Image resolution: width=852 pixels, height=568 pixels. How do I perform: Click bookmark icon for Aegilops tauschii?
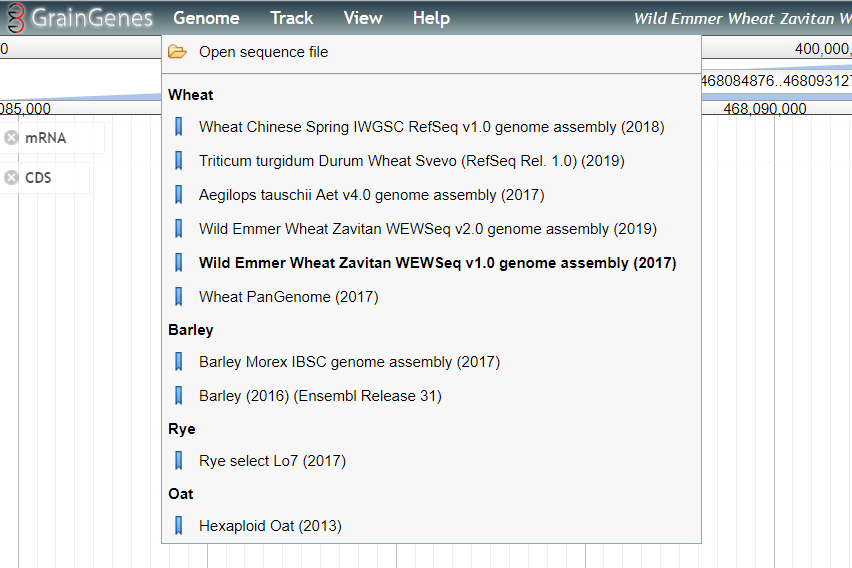click(x=178, y=195)
